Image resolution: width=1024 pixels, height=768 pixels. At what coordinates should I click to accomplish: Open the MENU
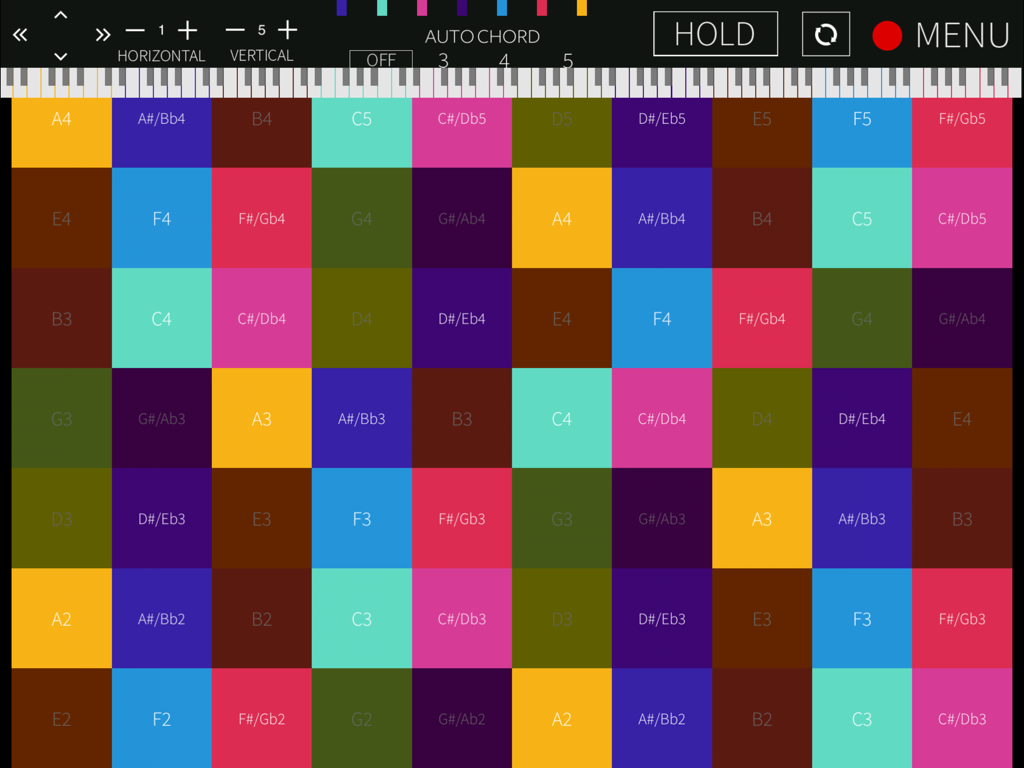click(x=963, y=34)
